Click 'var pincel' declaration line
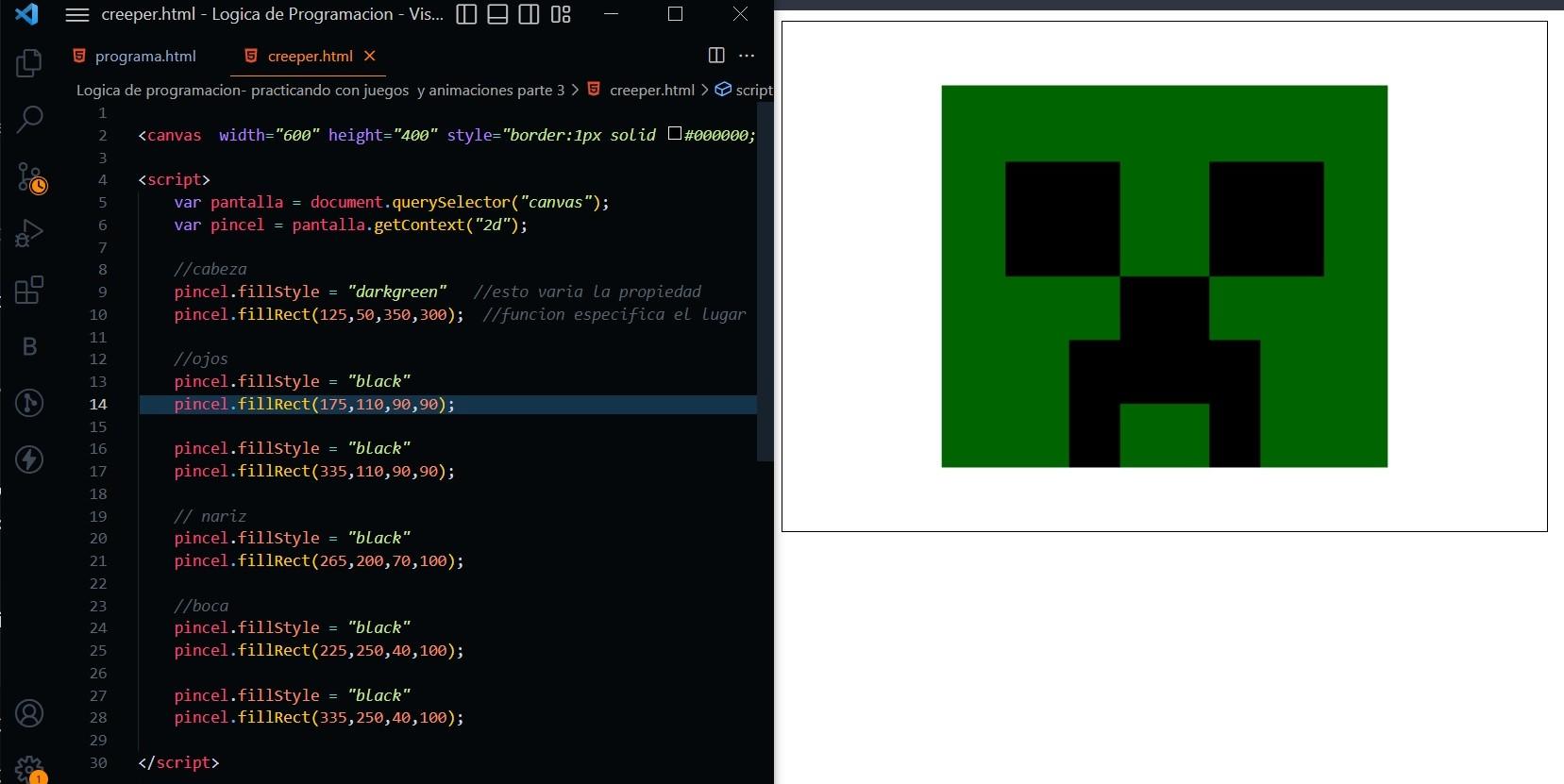1564x784 pixels. (350, 225)
